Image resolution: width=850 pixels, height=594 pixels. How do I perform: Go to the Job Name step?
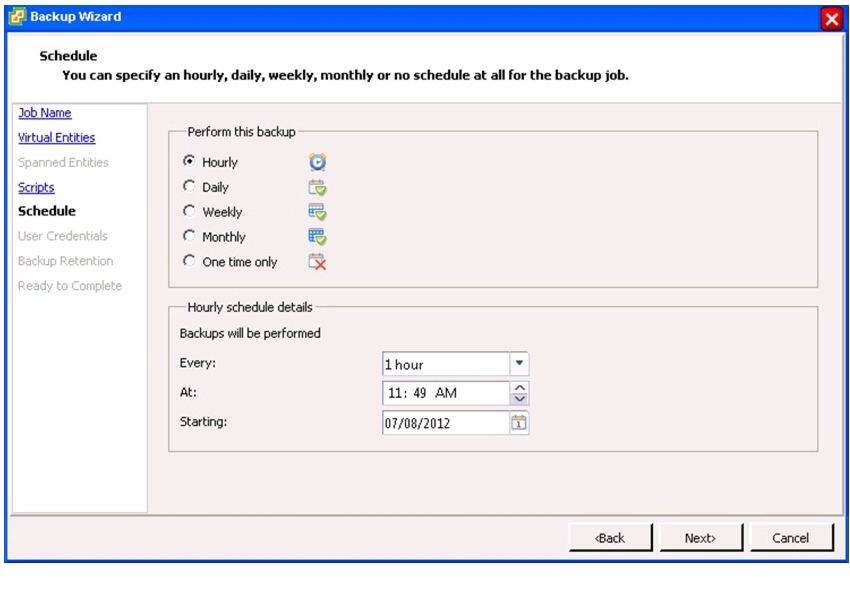click(44, 113)
